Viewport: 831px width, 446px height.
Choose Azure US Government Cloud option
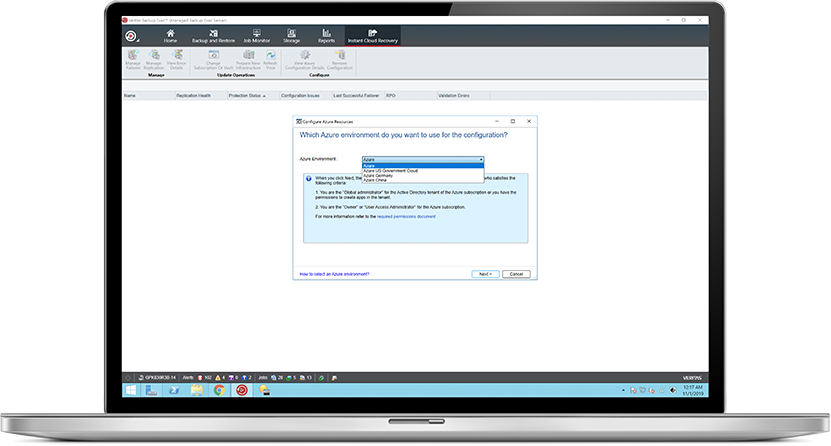[x=423, y=171]
